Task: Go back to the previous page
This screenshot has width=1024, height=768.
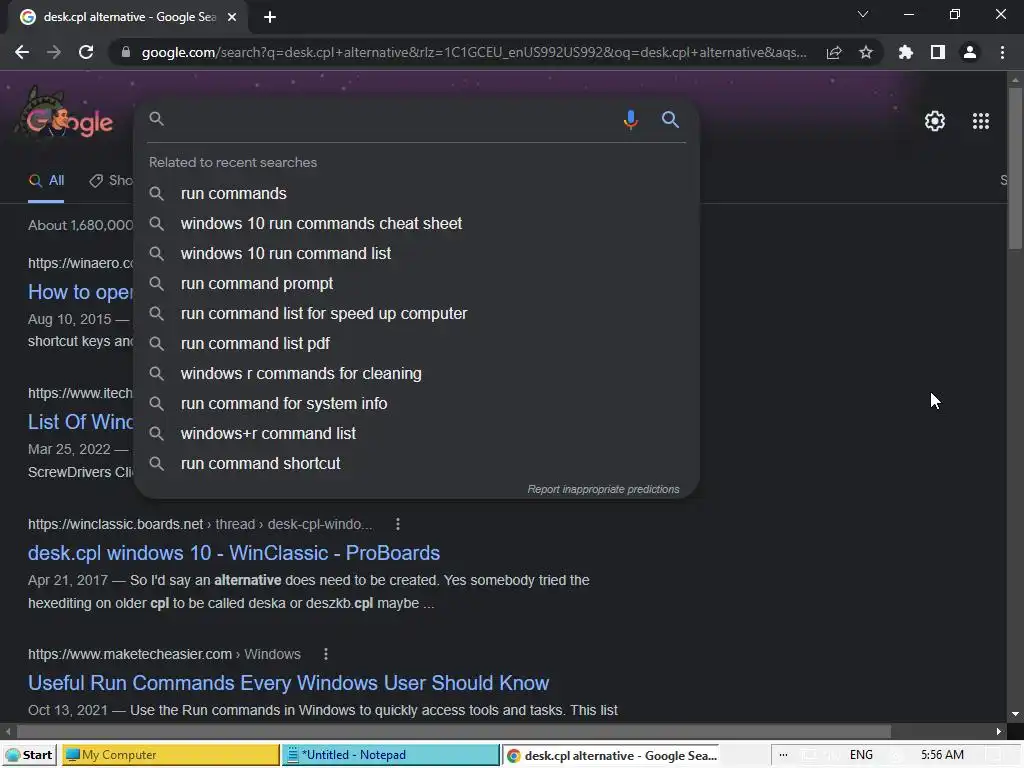Action: pyautogui.click(x=22, y=52)
